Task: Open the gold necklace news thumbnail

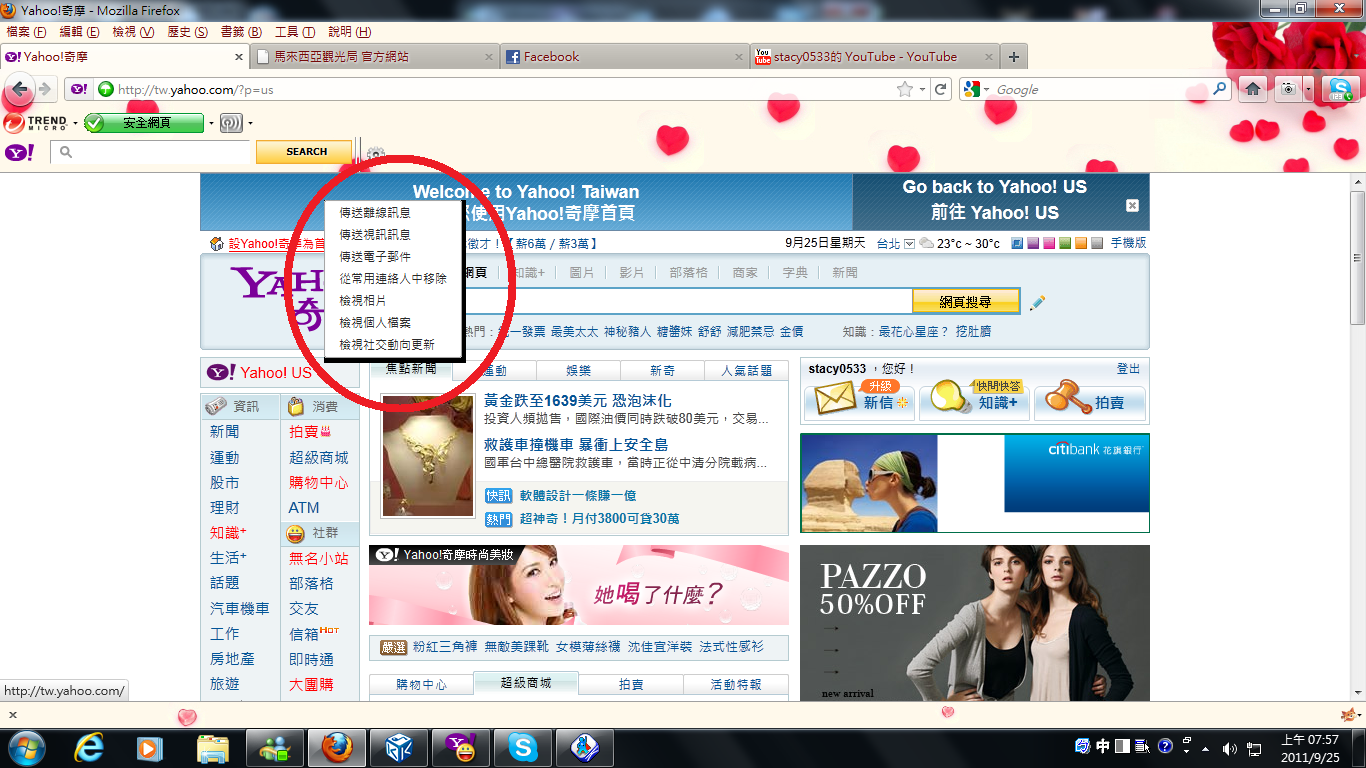Action: [428, 456]
